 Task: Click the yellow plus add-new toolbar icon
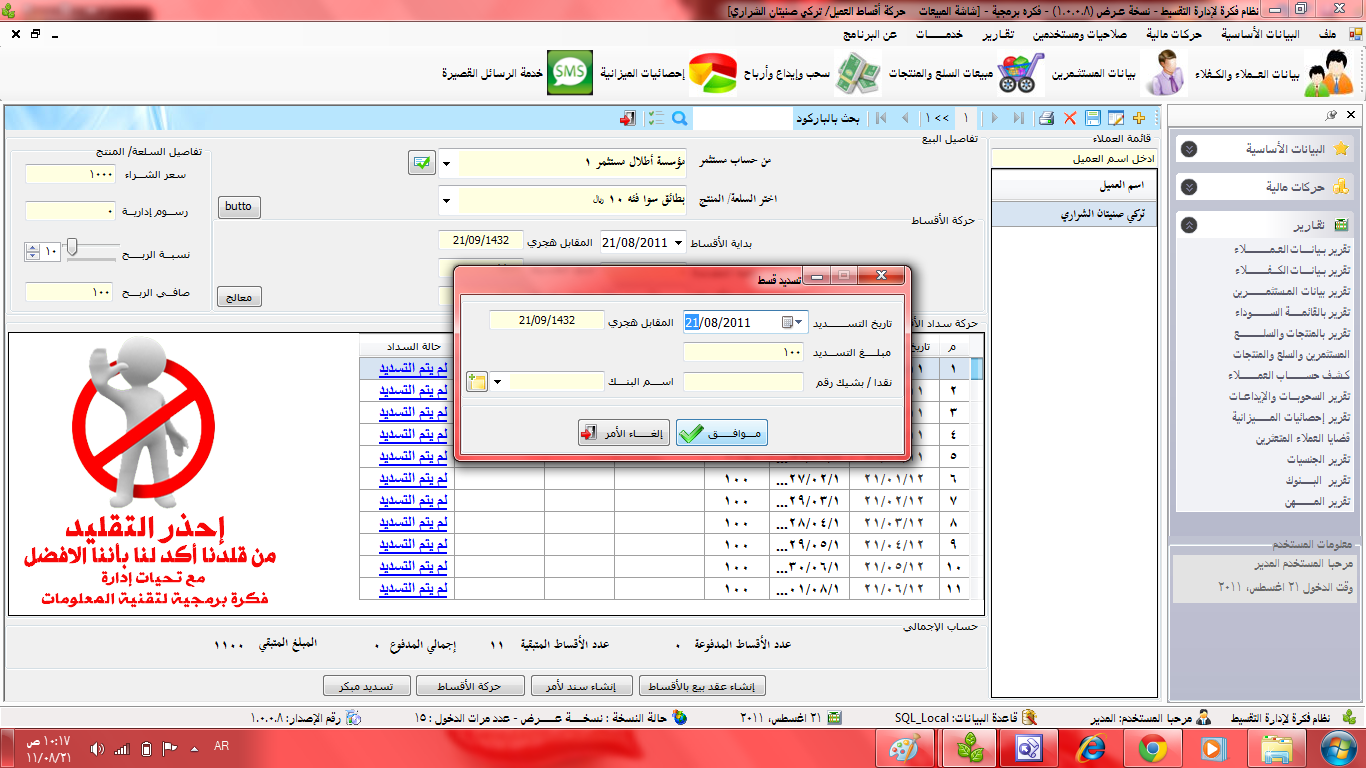1138,118
